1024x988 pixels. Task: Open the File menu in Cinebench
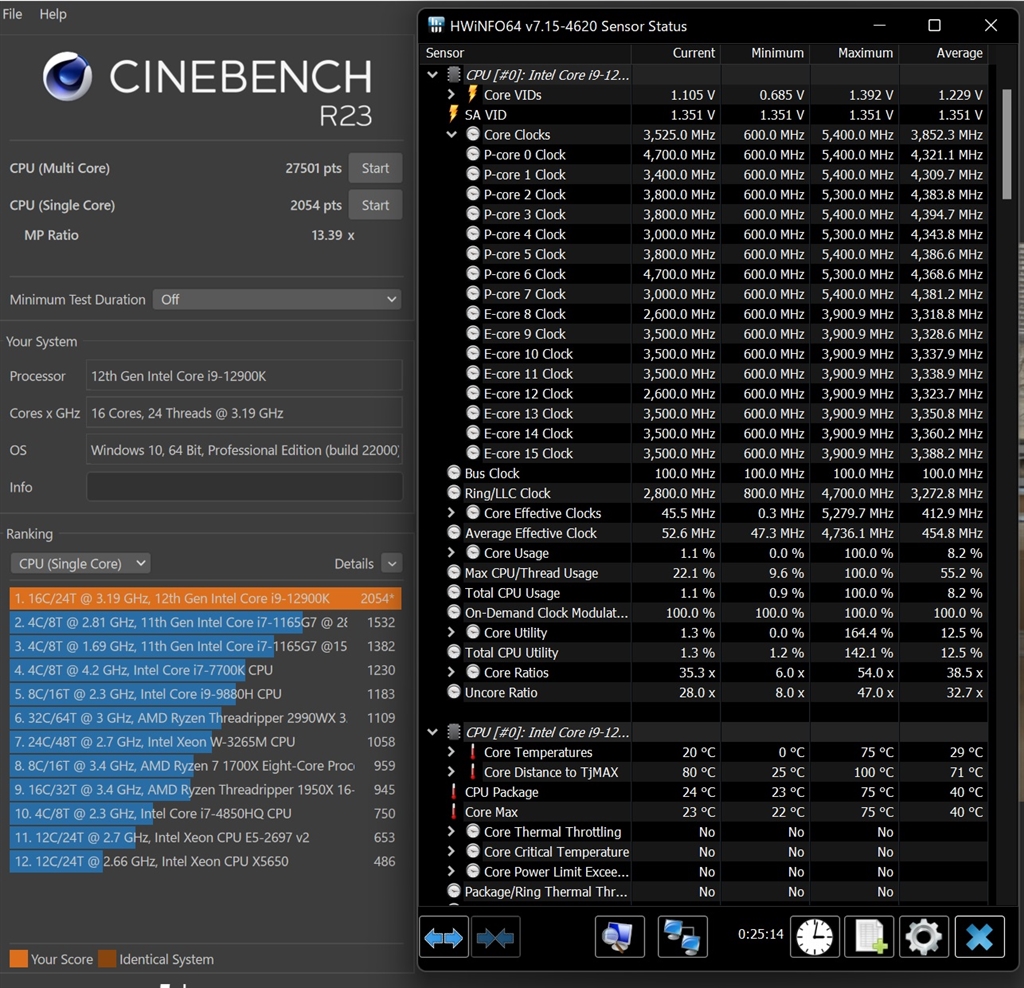(x=12, y=14)
